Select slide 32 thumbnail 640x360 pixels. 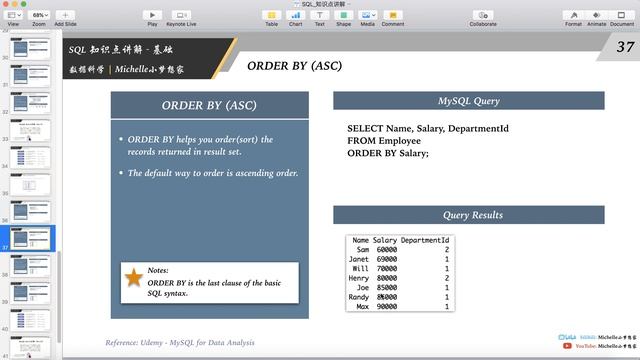pyautogui.click(x=30, y=103)
